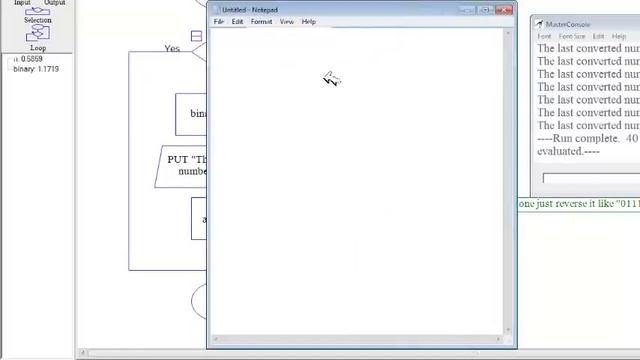Collapse the loop with the minus box
Screen dimensions: 640x360
click(196, 36)
